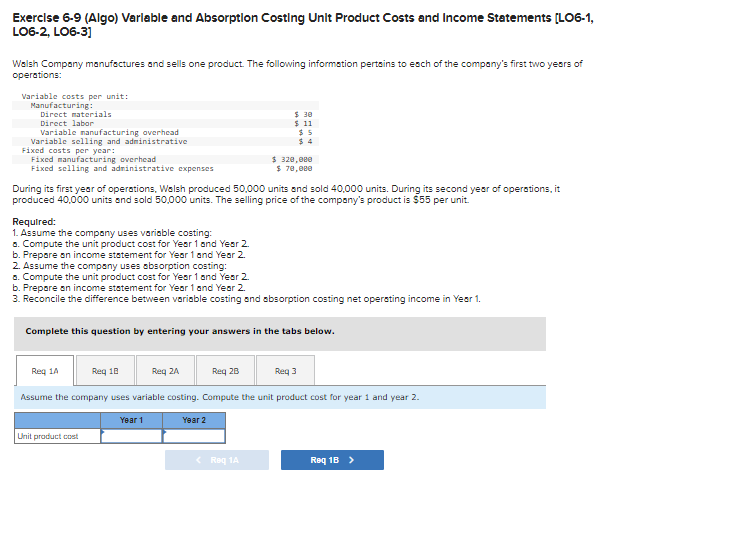Click the '1. Assume the company uses variable costing' line

tap(112, 233)
